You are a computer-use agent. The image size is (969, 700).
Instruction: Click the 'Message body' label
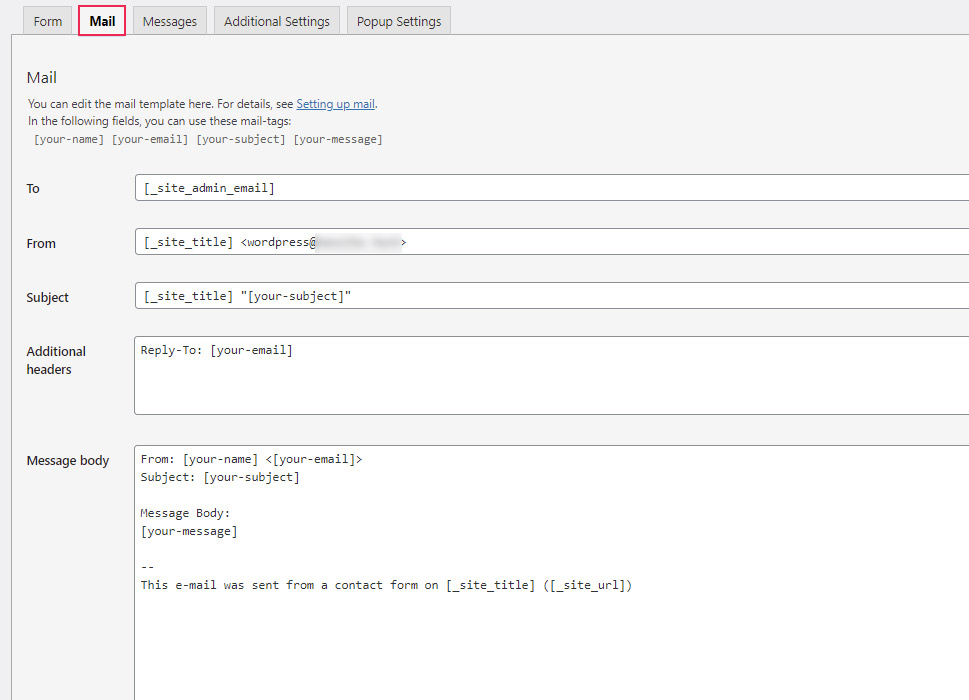coord(68,461)
